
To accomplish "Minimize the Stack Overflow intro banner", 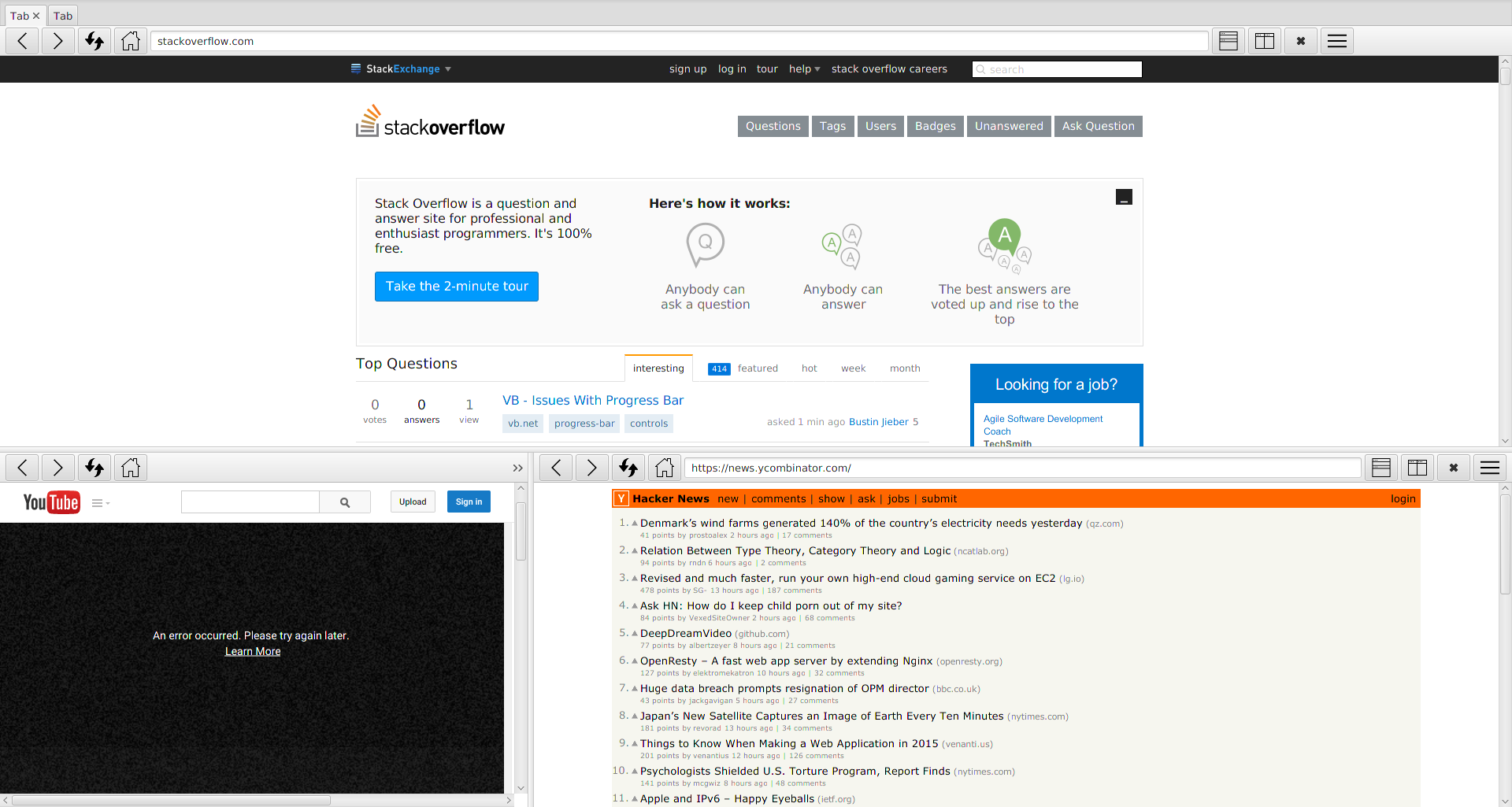I will (1124, 198).
